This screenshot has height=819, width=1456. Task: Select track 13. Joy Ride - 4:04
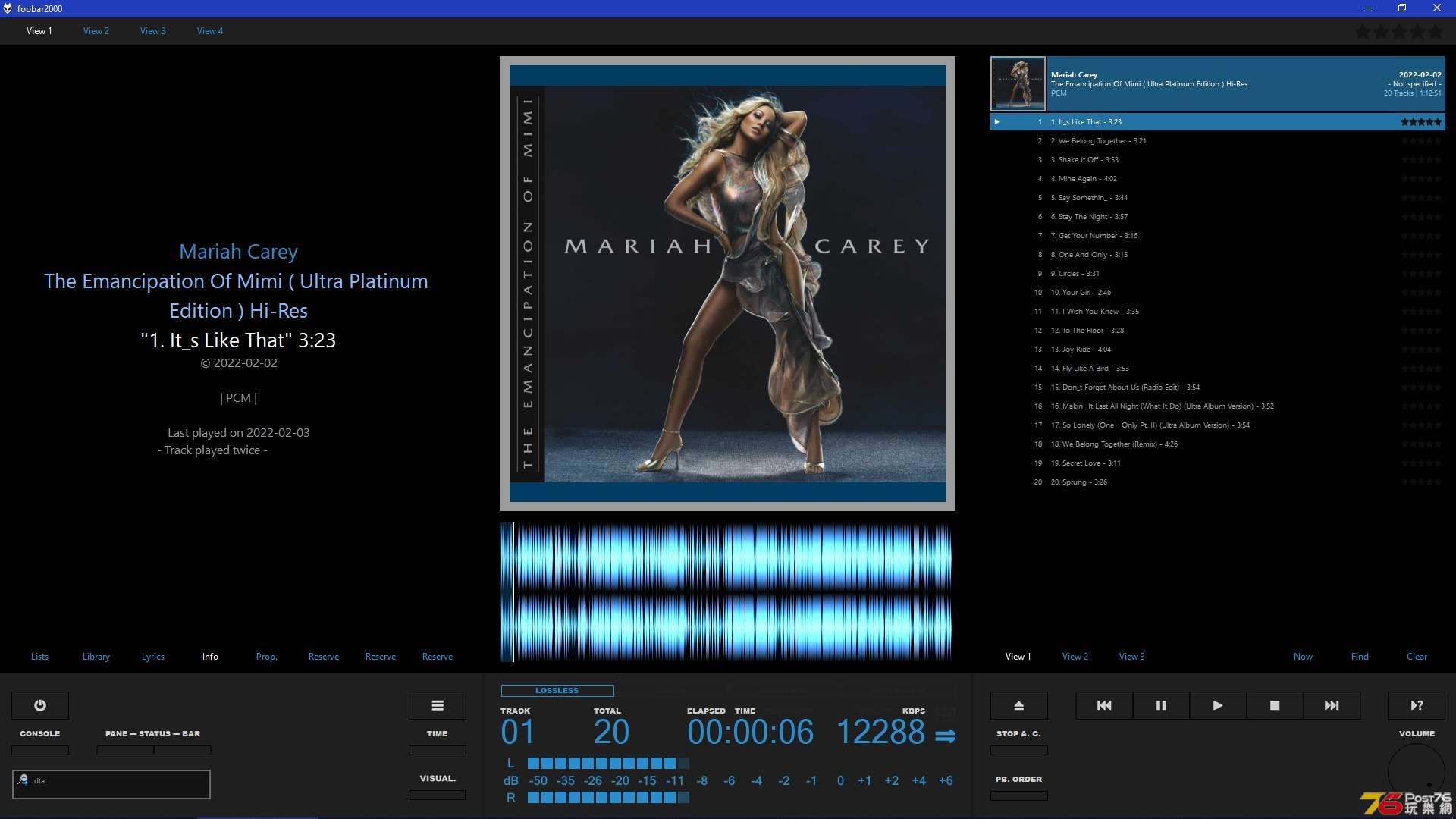click(1217, 349)
